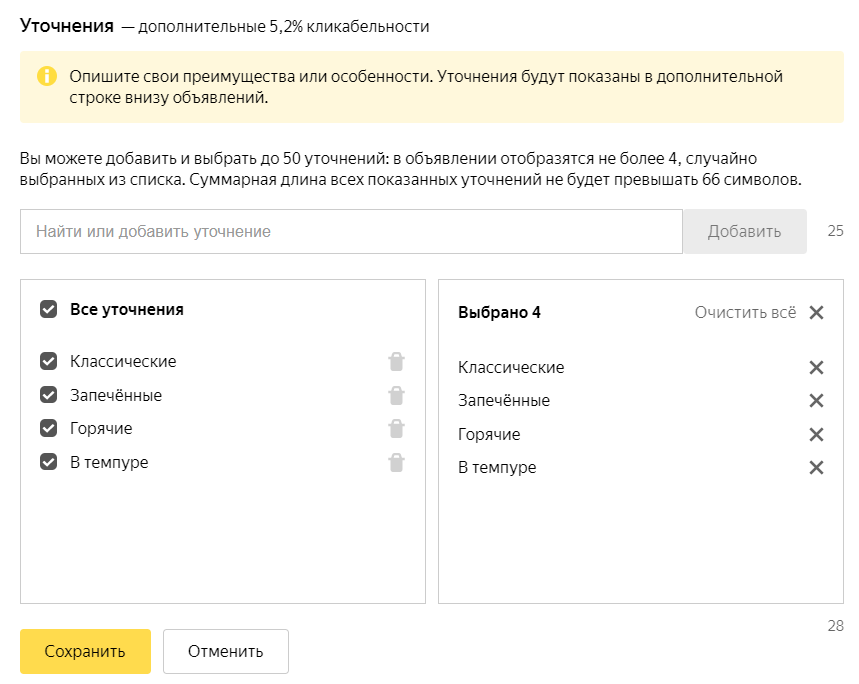Screen dimensions: 859x684
Task: Delete the Классические item with trash icon
Action: 396,361
